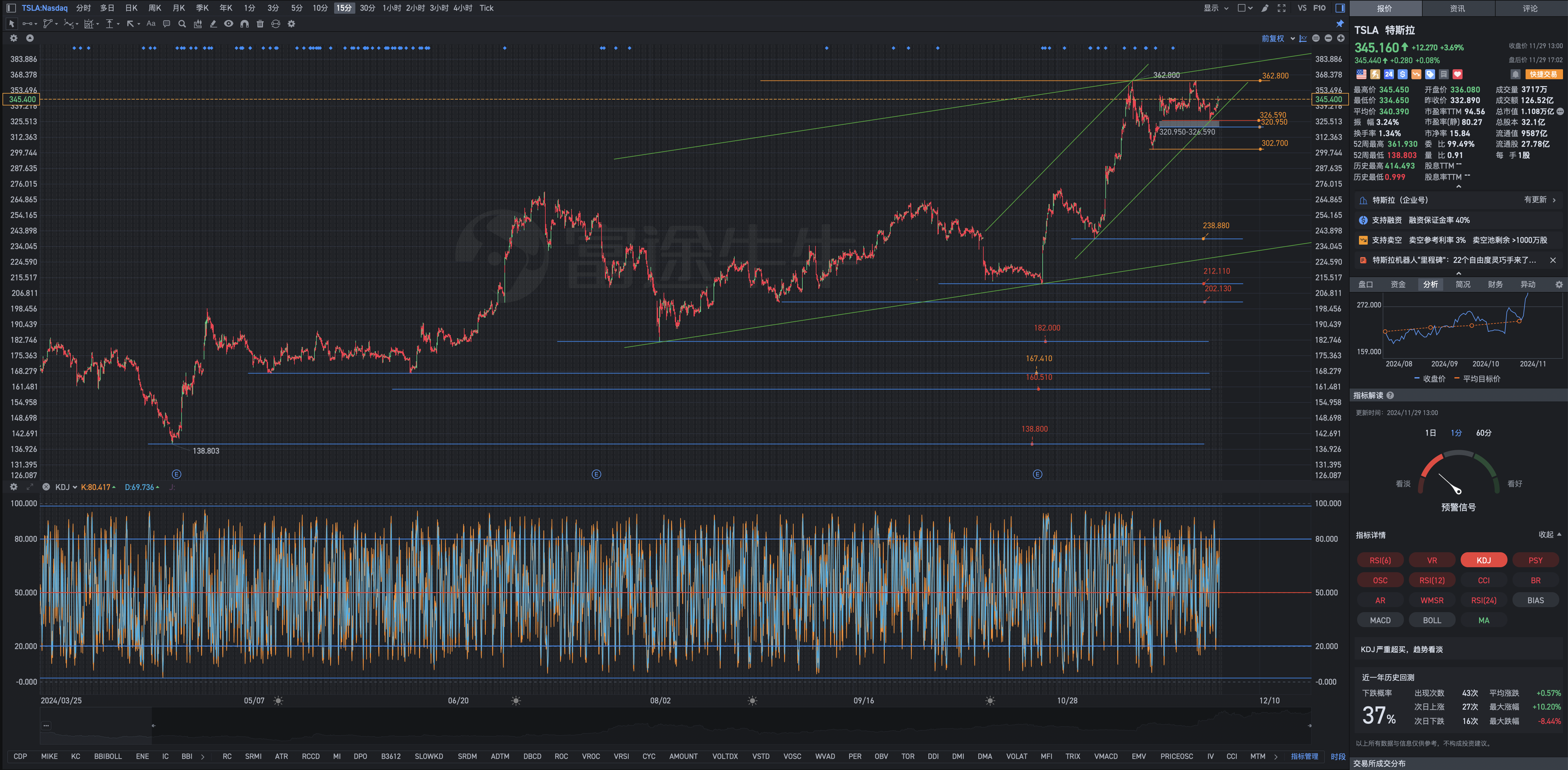The width and height of the screenshot is (1568, 770).
Task: Activate the Aa text label tool
Action: pyautogui.click(x=151, y=24)
